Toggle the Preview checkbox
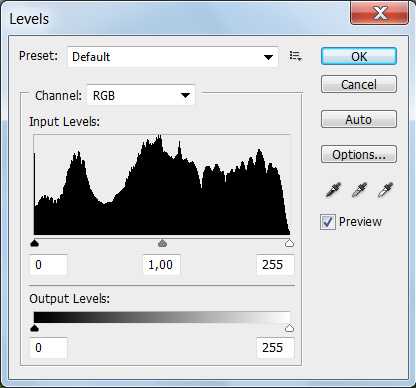416x388 pixels. coord(328,222)
